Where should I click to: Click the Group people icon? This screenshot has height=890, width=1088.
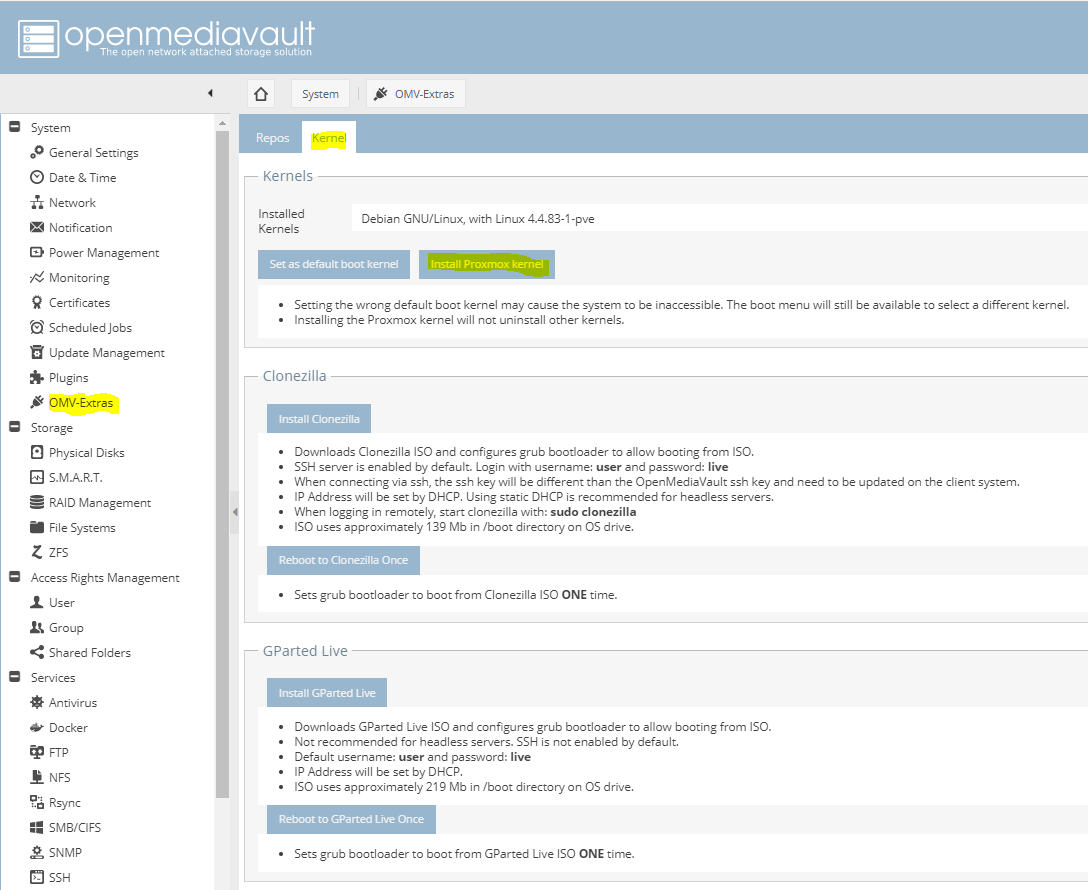(37, 626)
